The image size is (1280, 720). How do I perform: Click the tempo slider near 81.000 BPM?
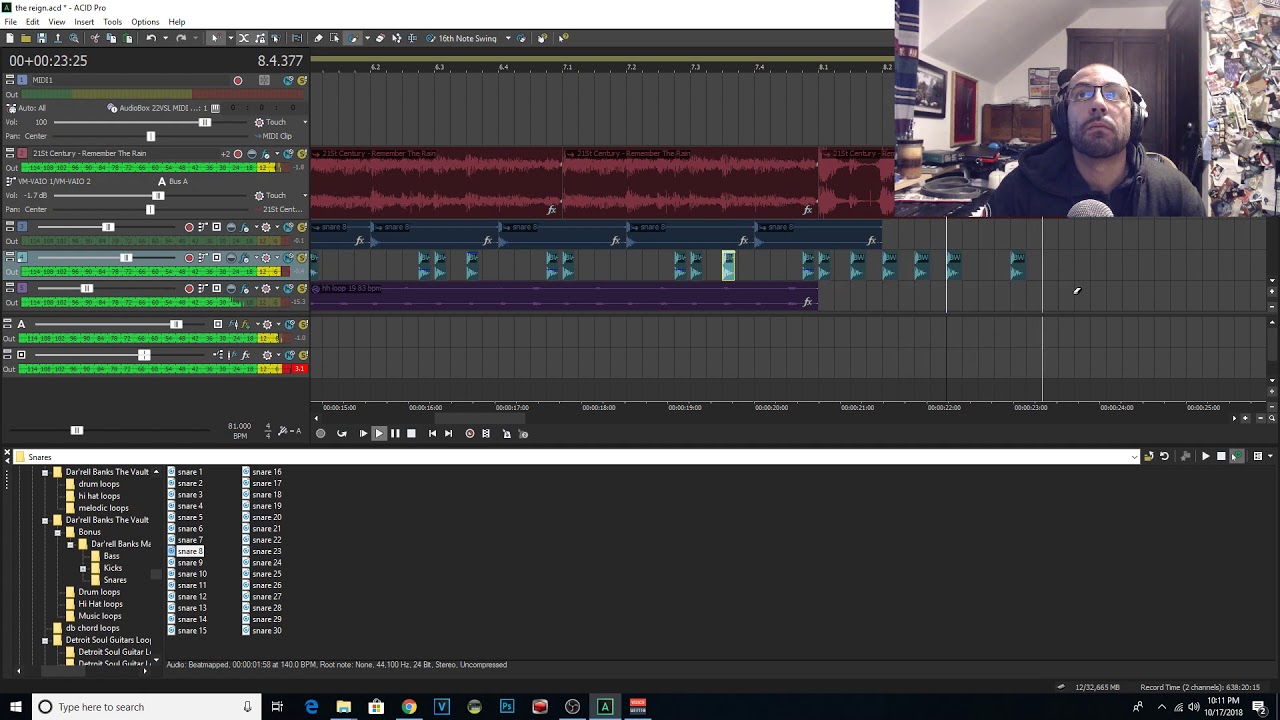click(x=77, y=430)
